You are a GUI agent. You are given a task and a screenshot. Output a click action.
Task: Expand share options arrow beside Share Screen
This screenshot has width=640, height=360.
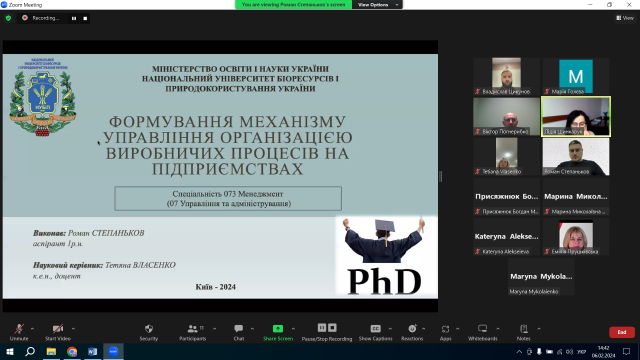point(293,329)
